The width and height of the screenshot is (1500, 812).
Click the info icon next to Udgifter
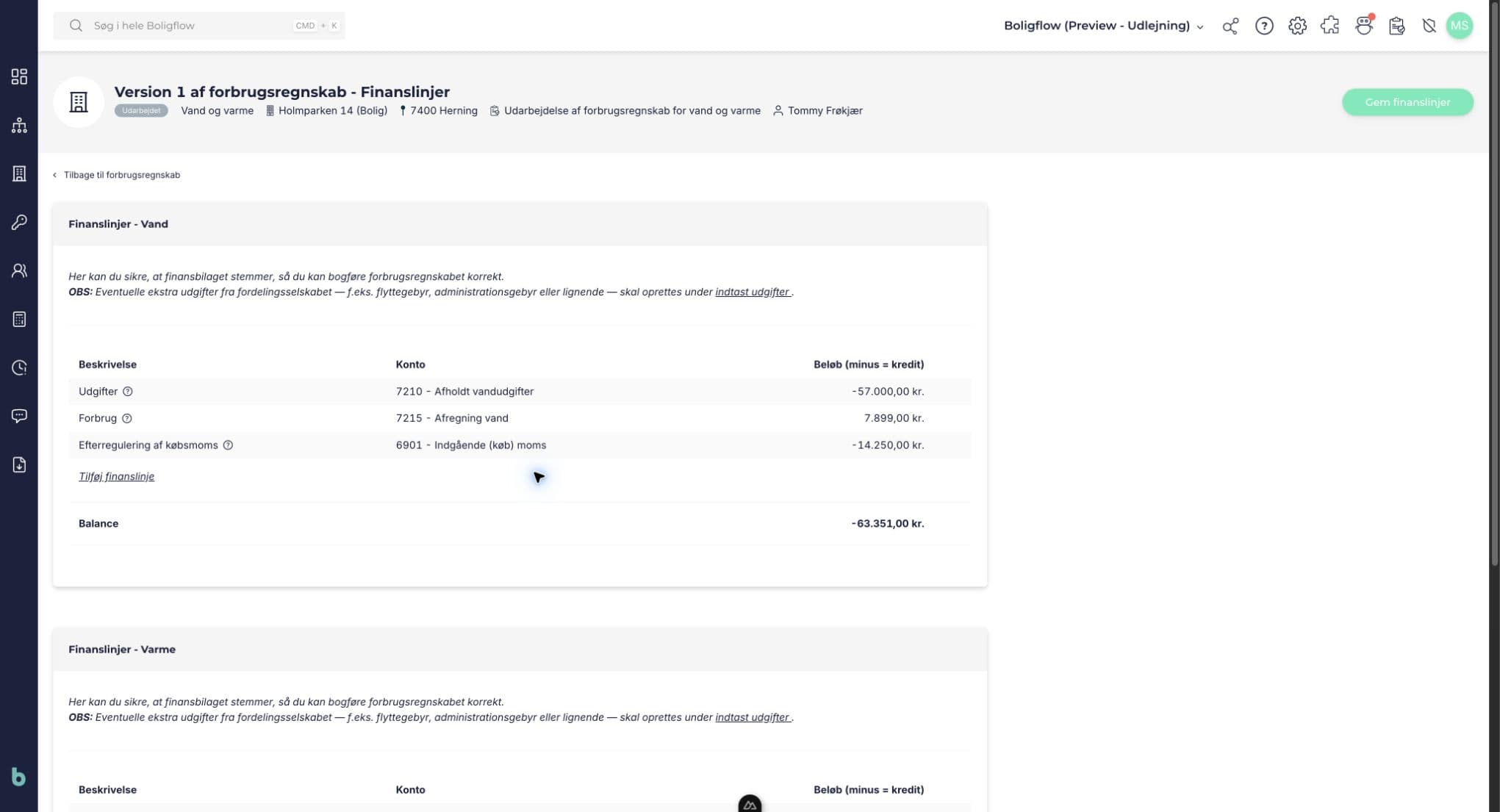pos(128,392)
